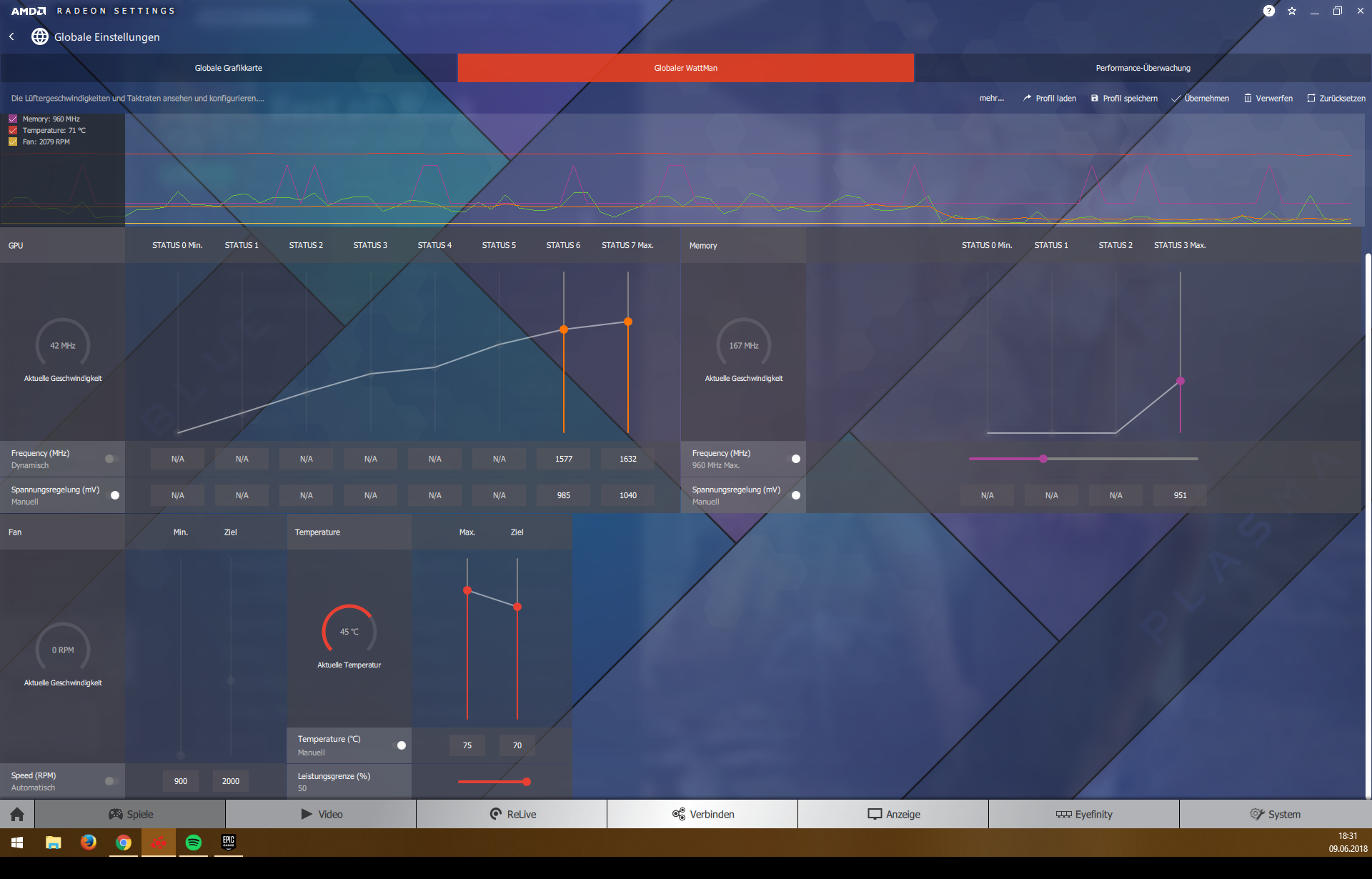Select the Globaler WattMan tab
The width and height of the screenshot is (1372, 879).
coord(686,68)
